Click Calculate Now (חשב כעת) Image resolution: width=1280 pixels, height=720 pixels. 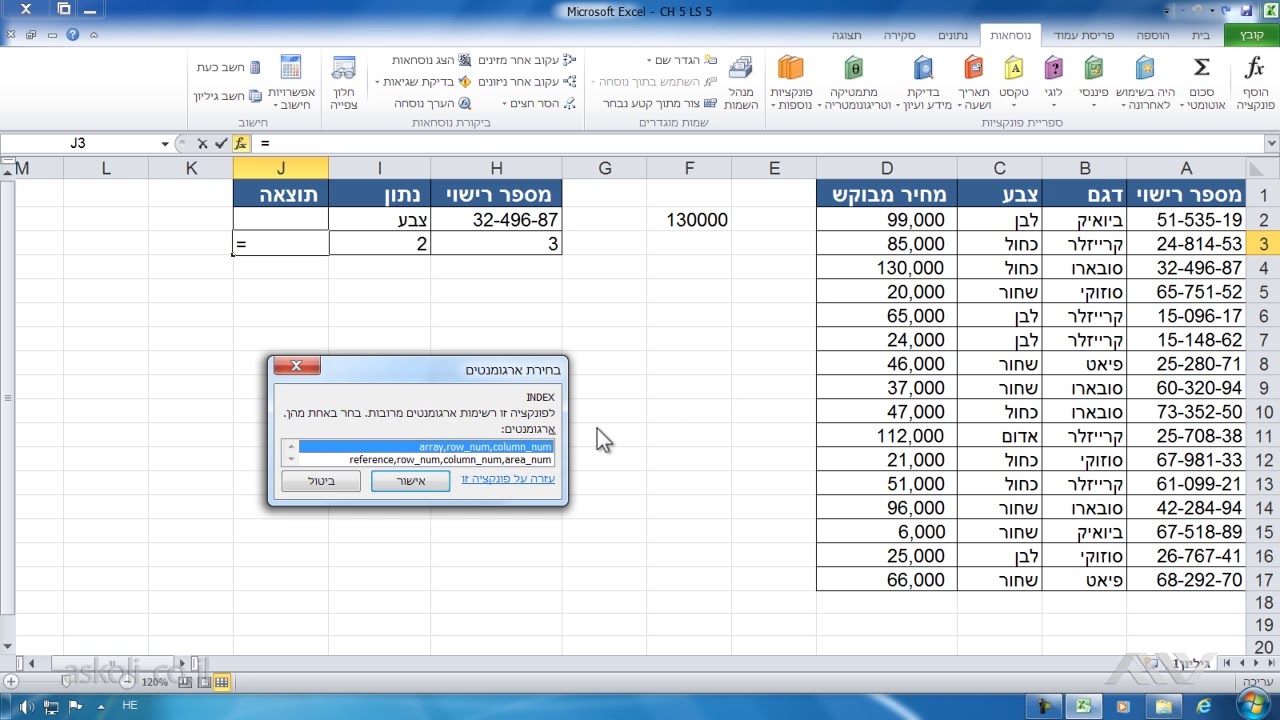point(228,67)
